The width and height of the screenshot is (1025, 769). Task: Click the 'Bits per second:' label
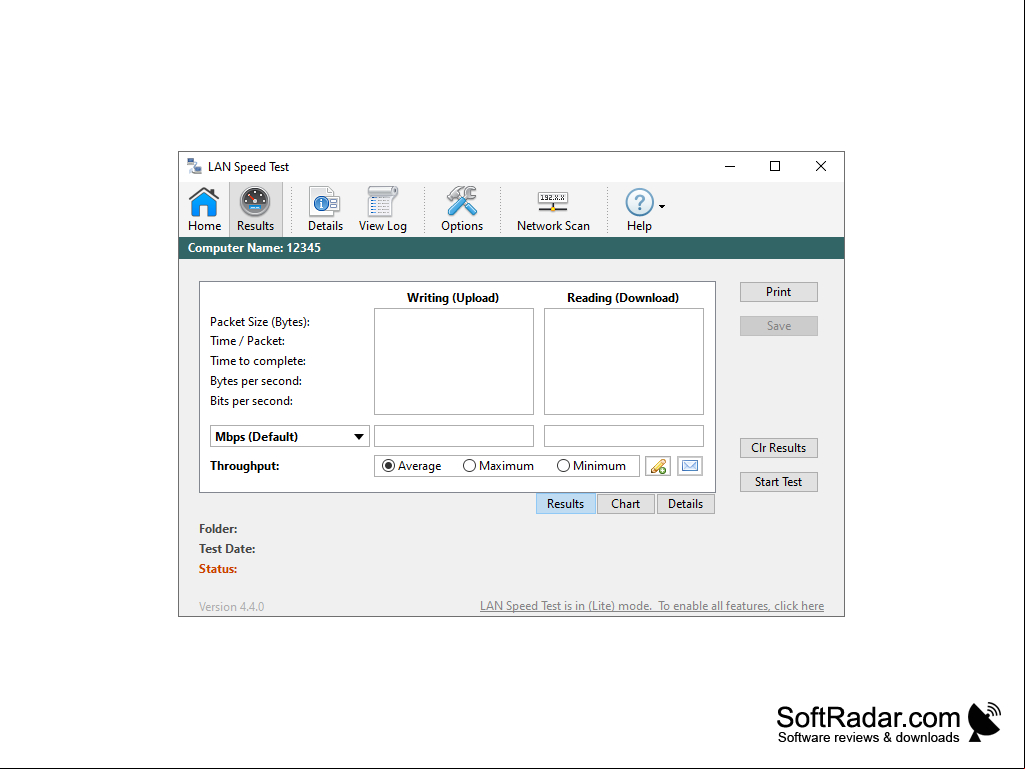251,401
